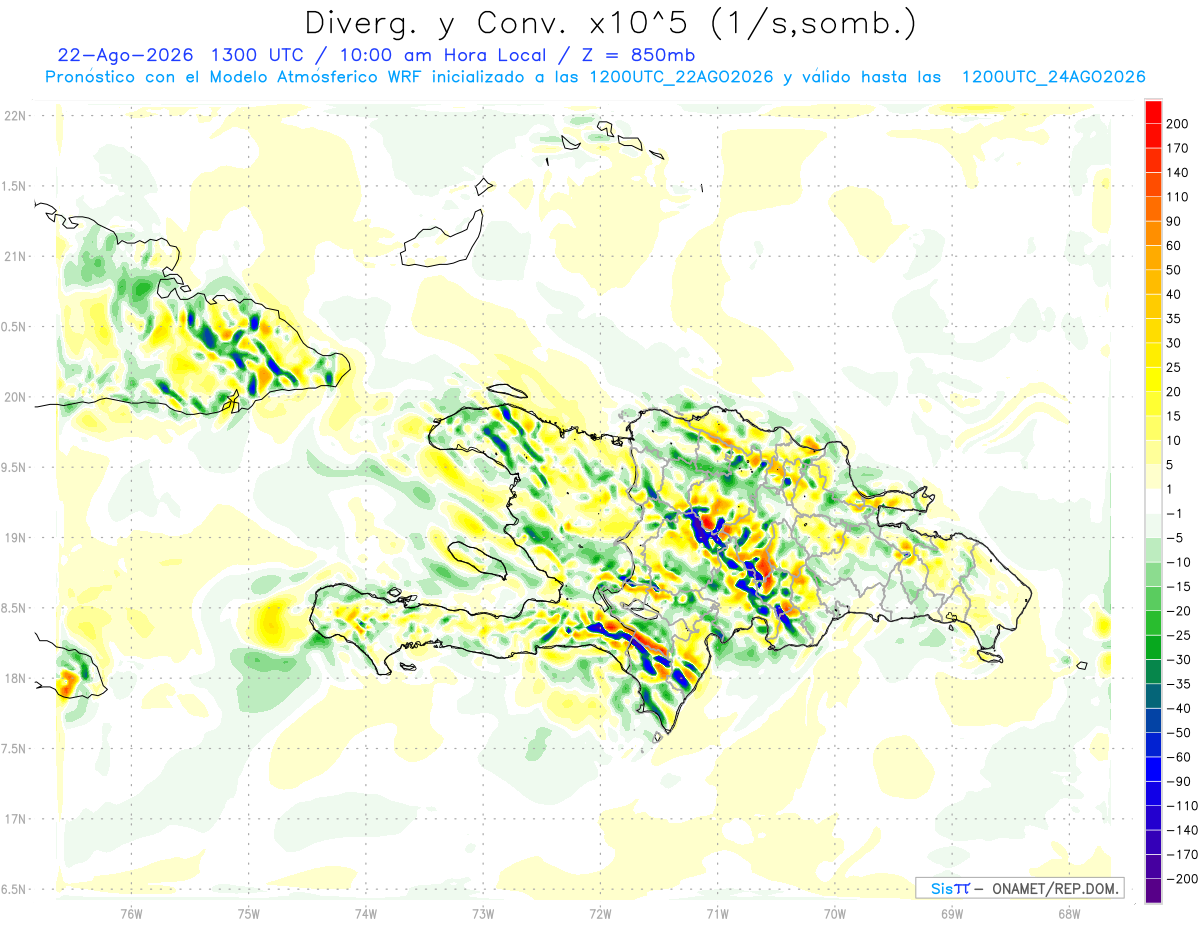The image size is (1200, 927).
Task: Click the "110" colorbar label
Action: (1177, 197)
